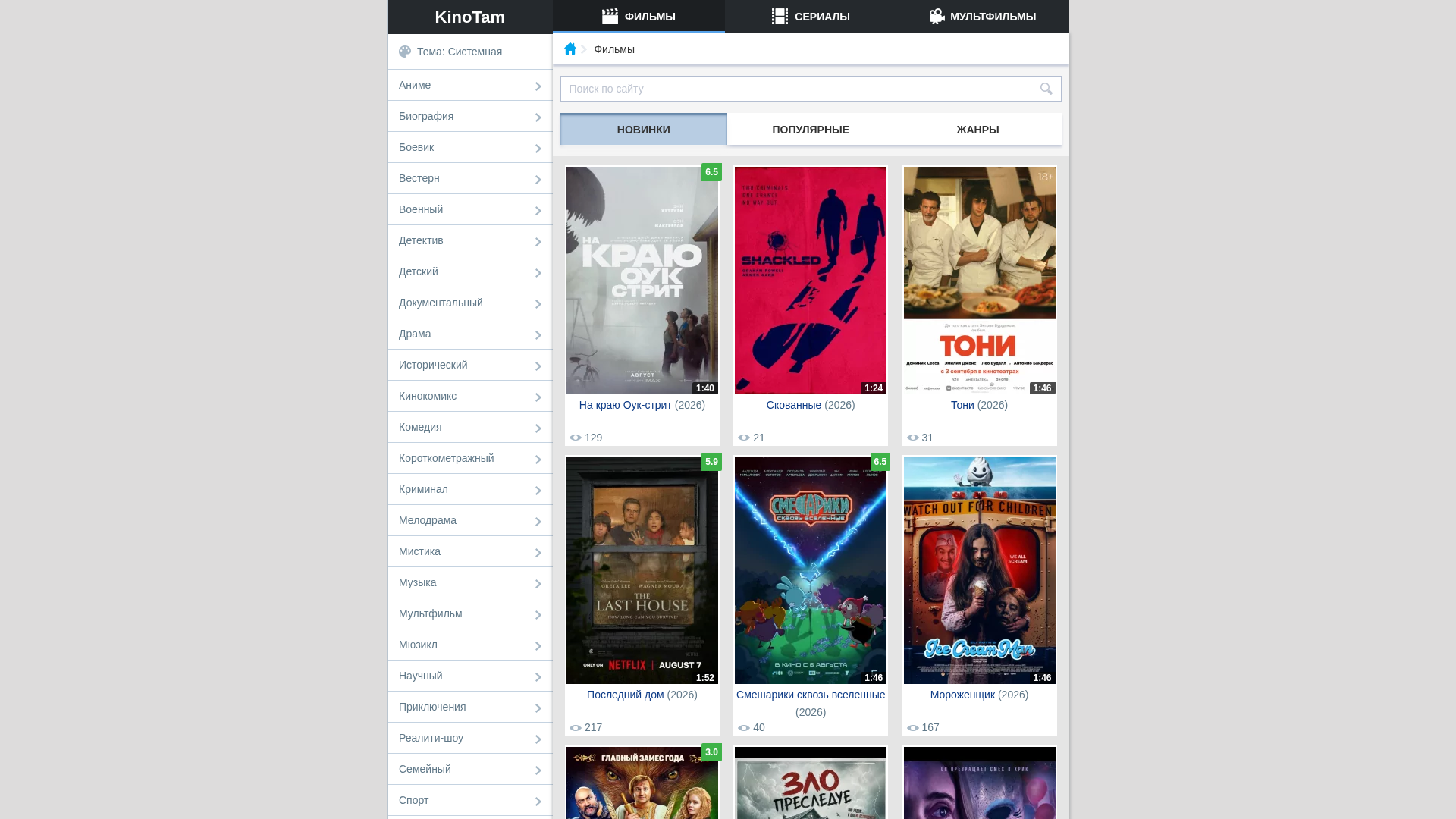Open Скованные title link

click(794, 405)
